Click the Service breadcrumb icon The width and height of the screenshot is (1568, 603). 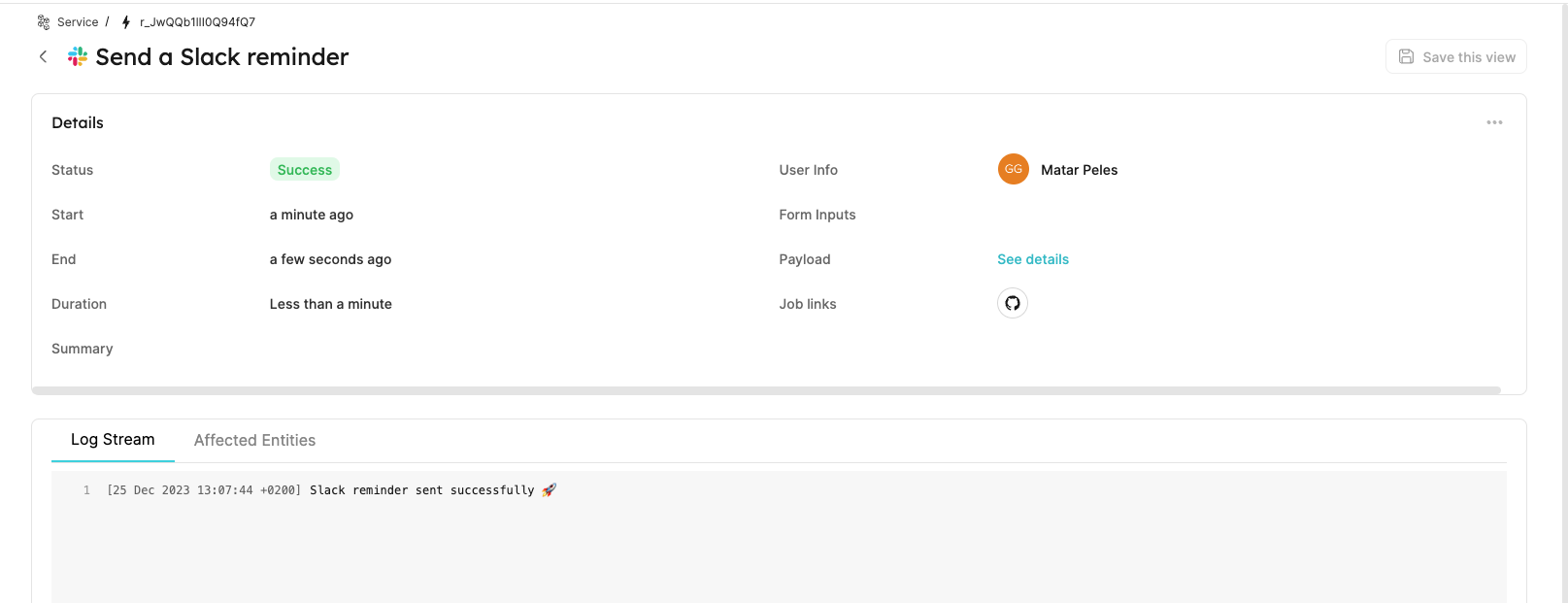(x=44, y=22)
